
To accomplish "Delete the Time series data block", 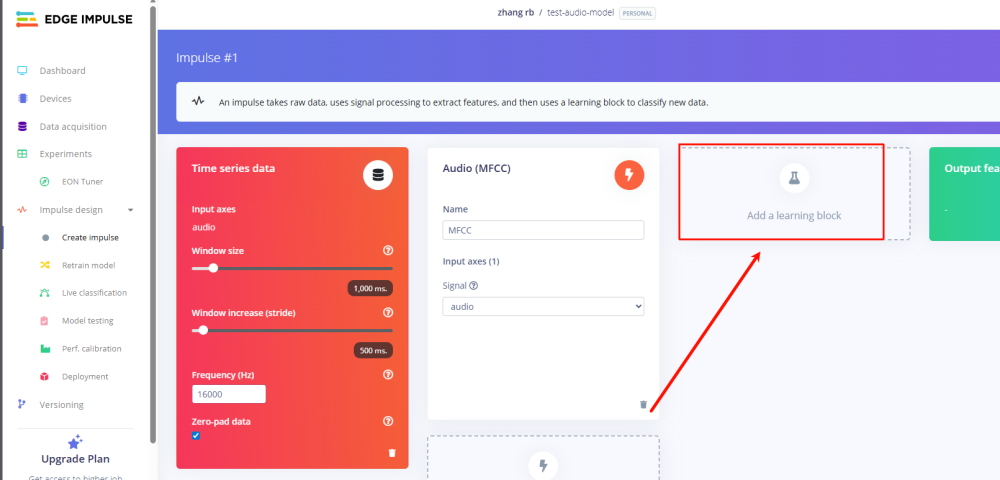I will (x=391, y=452).
